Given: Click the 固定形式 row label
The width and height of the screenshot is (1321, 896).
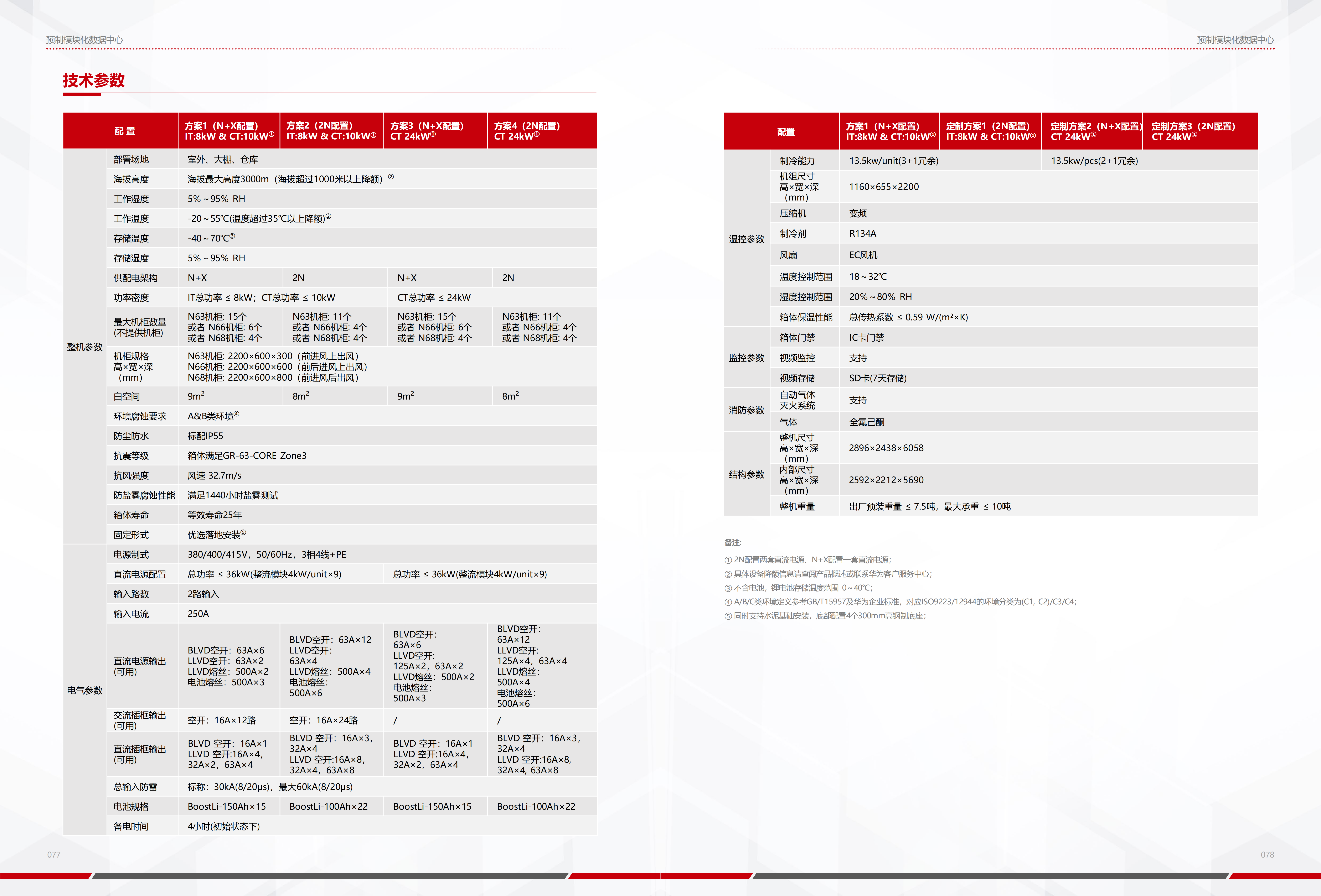Looking at the screenshot, I should tap(131, 535).
